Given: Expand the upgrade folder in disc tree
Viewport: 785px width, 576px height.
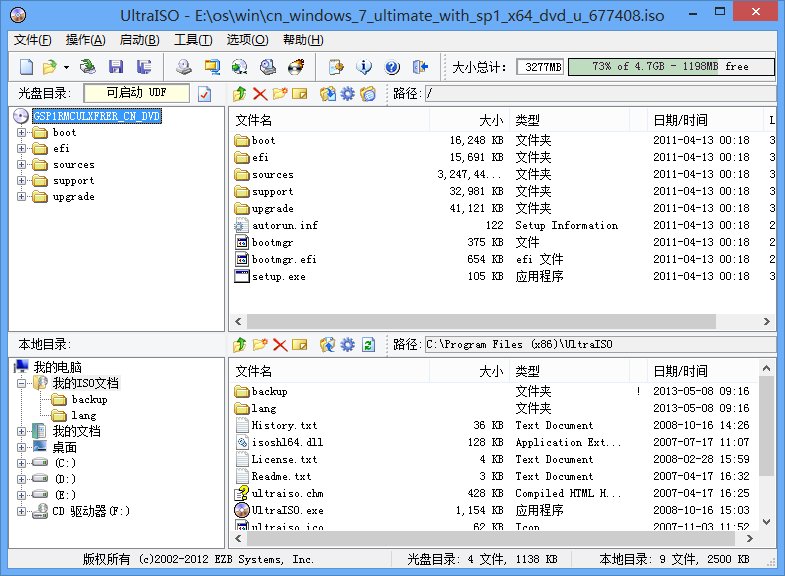Looking at the screenshot, I should 22,197.
